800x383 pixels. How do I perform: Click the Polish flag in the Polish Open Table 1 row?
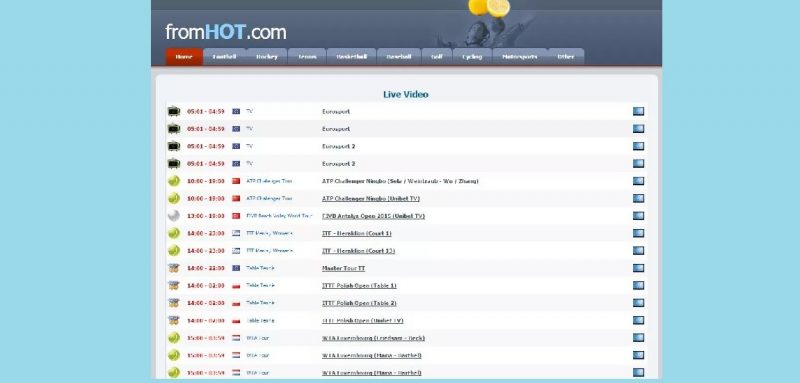(x=236, y=285)
